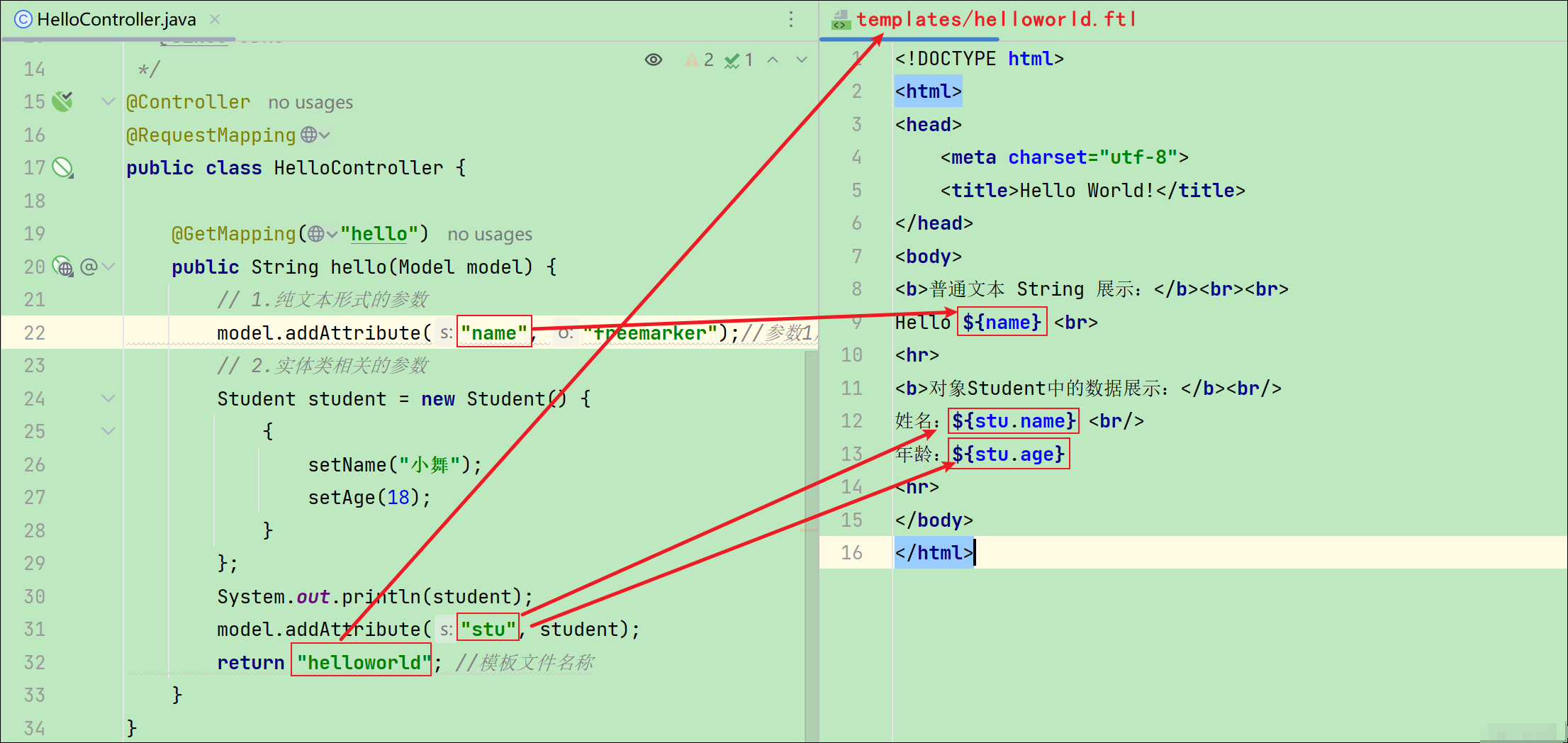The height and width of the screenshot is (743, 1568).
Task: Click the Spring gutter icon beside class HelloController
Action: (63, 168)
